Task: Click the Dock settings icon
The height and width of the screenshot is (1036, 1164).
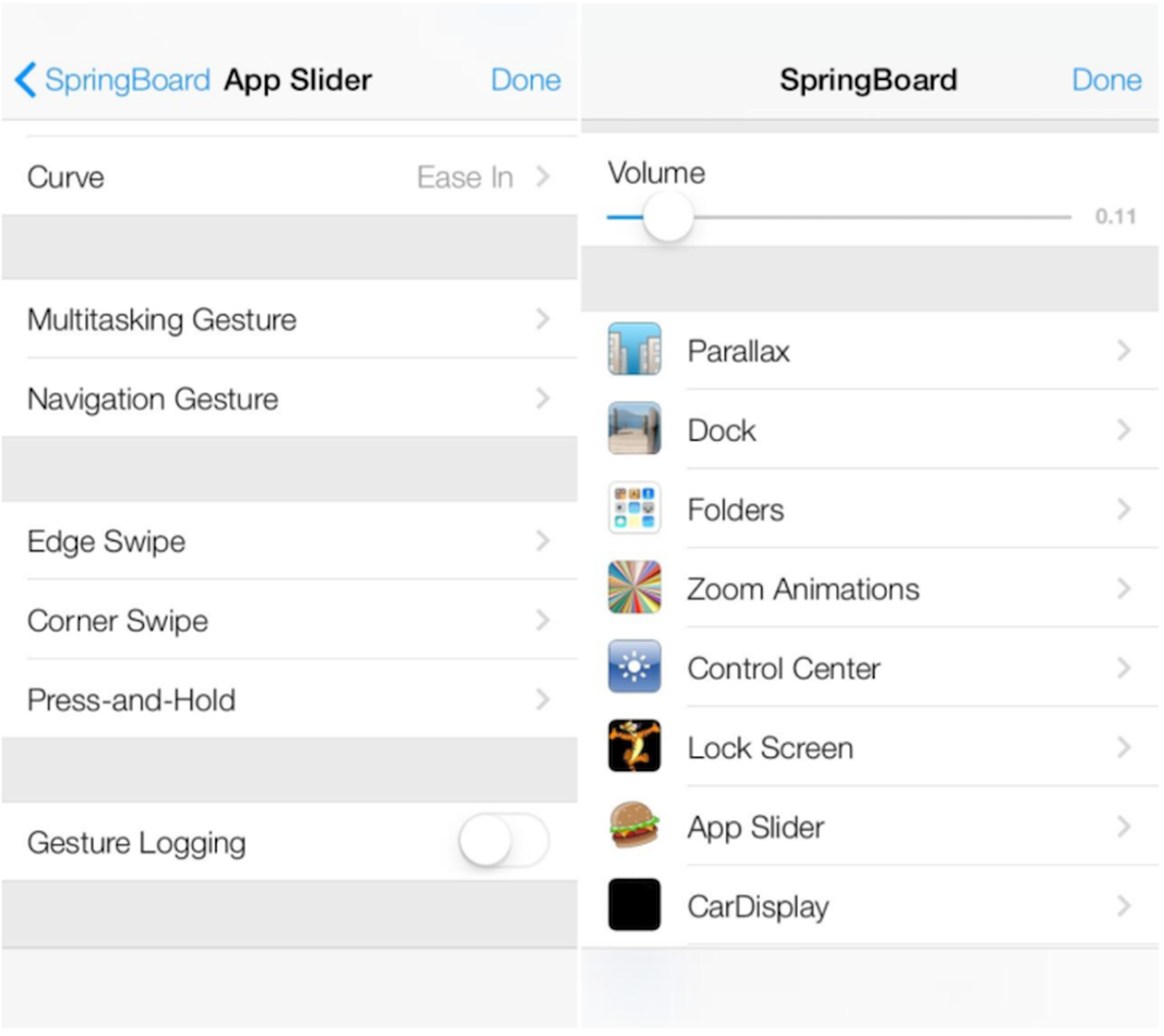Action: pos(634,429)
